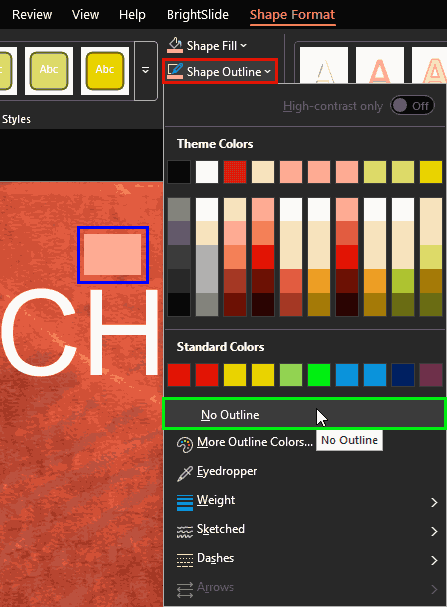Viewport: 447px width, 607px height.
Task: Choose black theme color swatch
Action: tap(179, 172)
